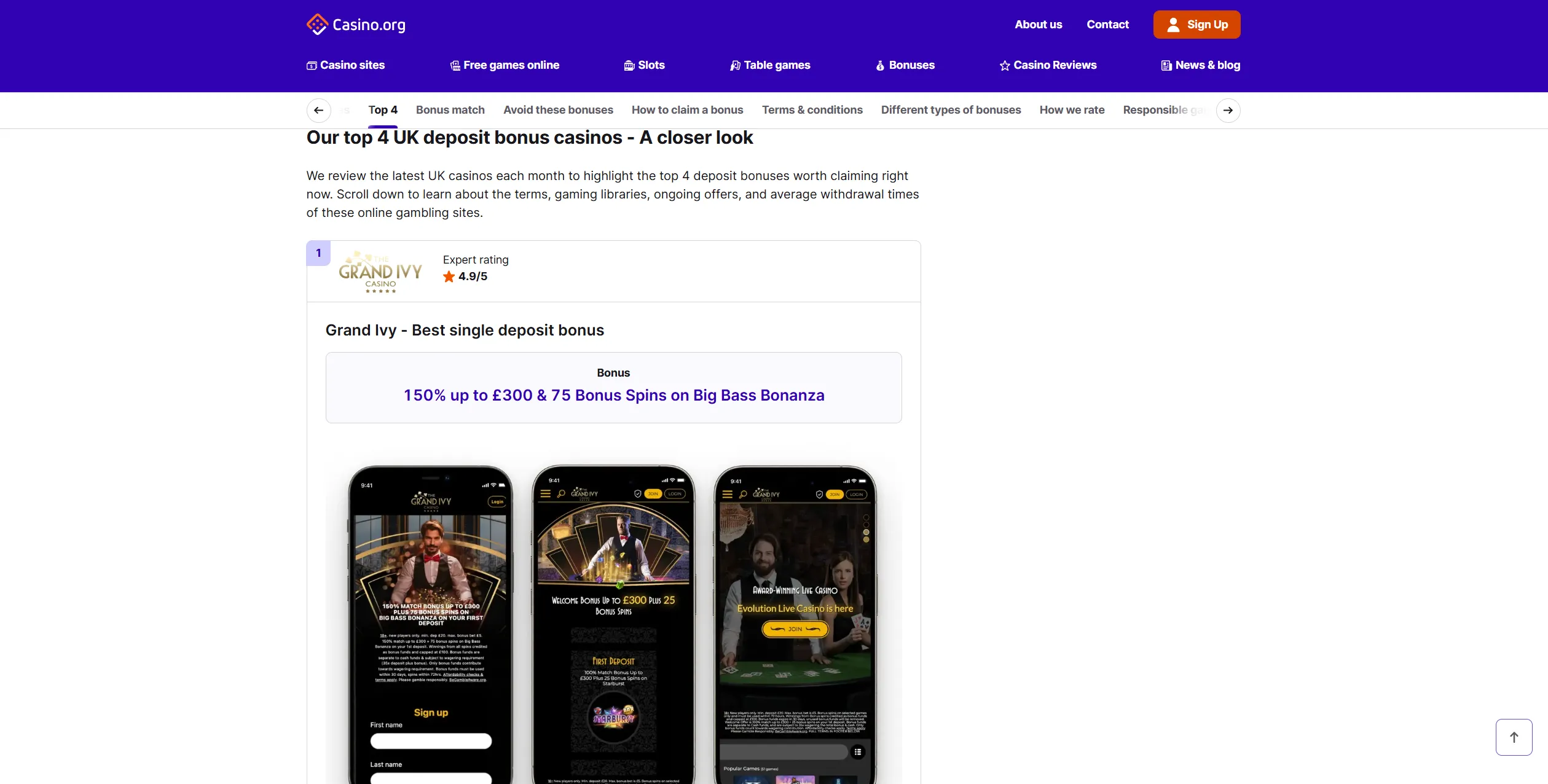Image resolution: width=1548 pixels, height=784 pixels.
Task: Jump to How we rate section
Action: (x=1072, y=110)
